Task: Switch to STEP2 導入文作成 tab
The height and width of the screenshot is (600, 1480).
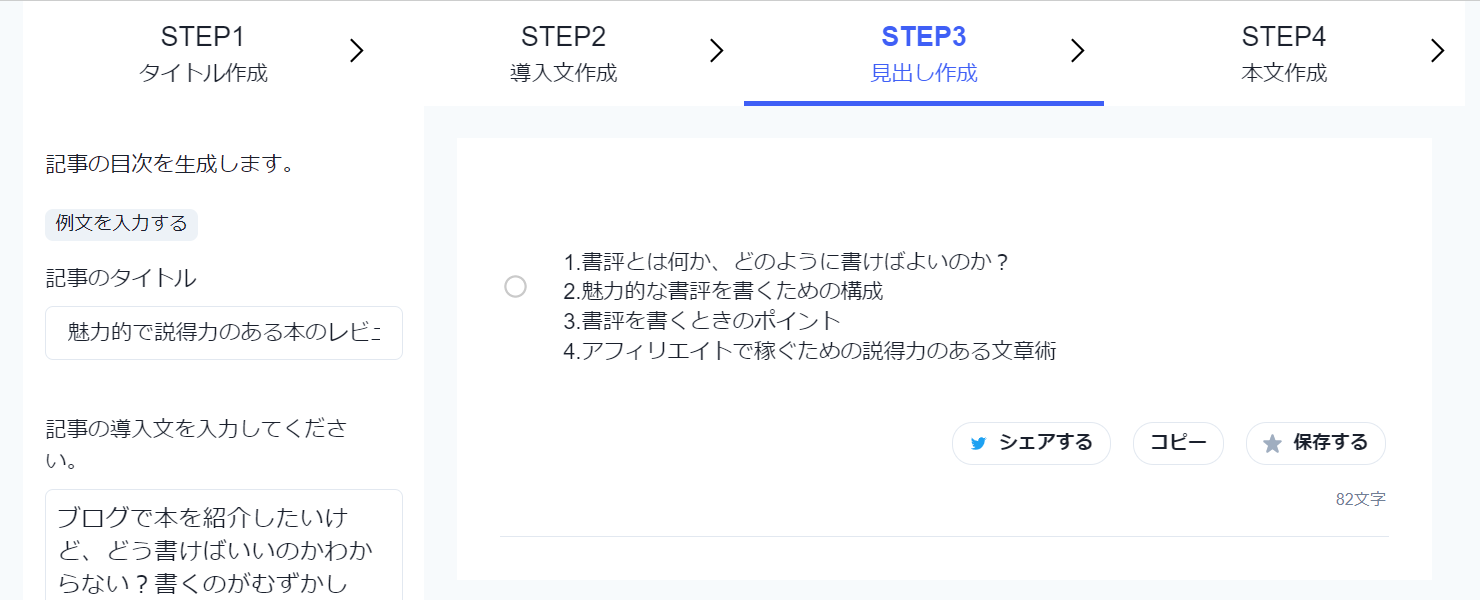Action: pos(563,54)
